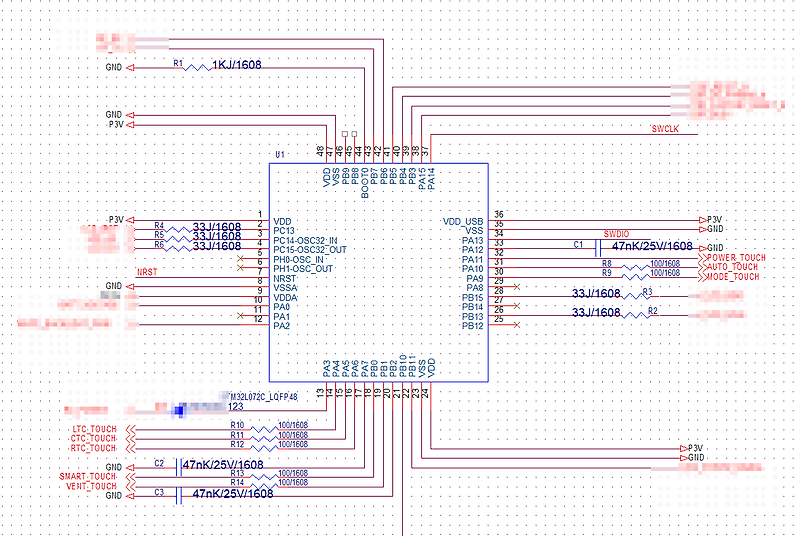Click the VDD_USB pin name

pos(463,222)
